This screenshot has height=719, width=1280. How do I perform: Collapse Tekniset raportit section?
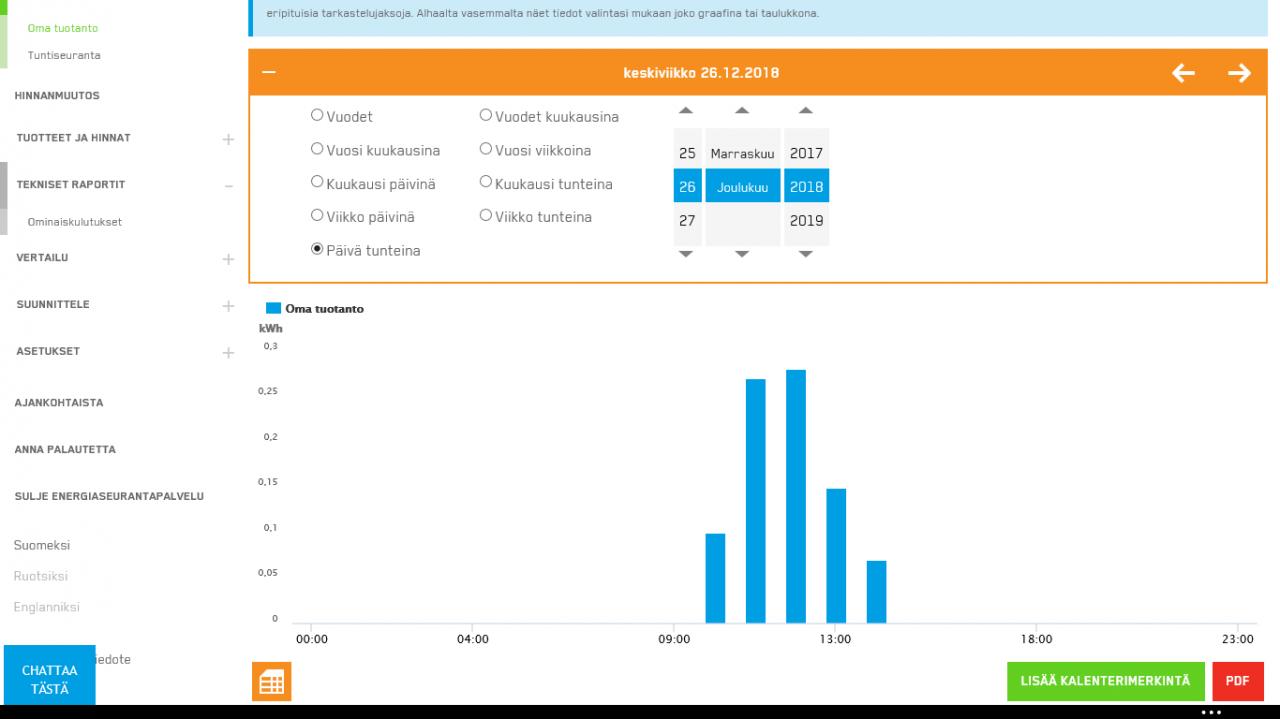coord(228,186)
